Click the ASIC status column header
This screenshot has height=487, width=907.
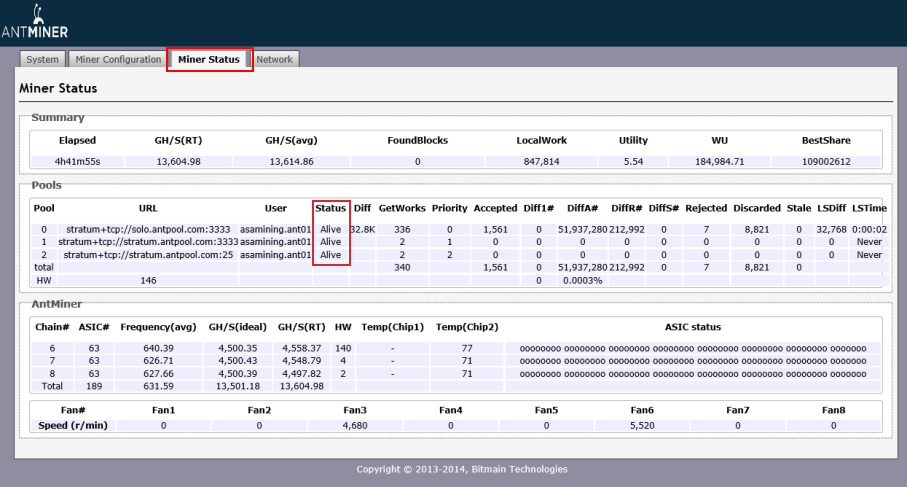pos(693,327)
